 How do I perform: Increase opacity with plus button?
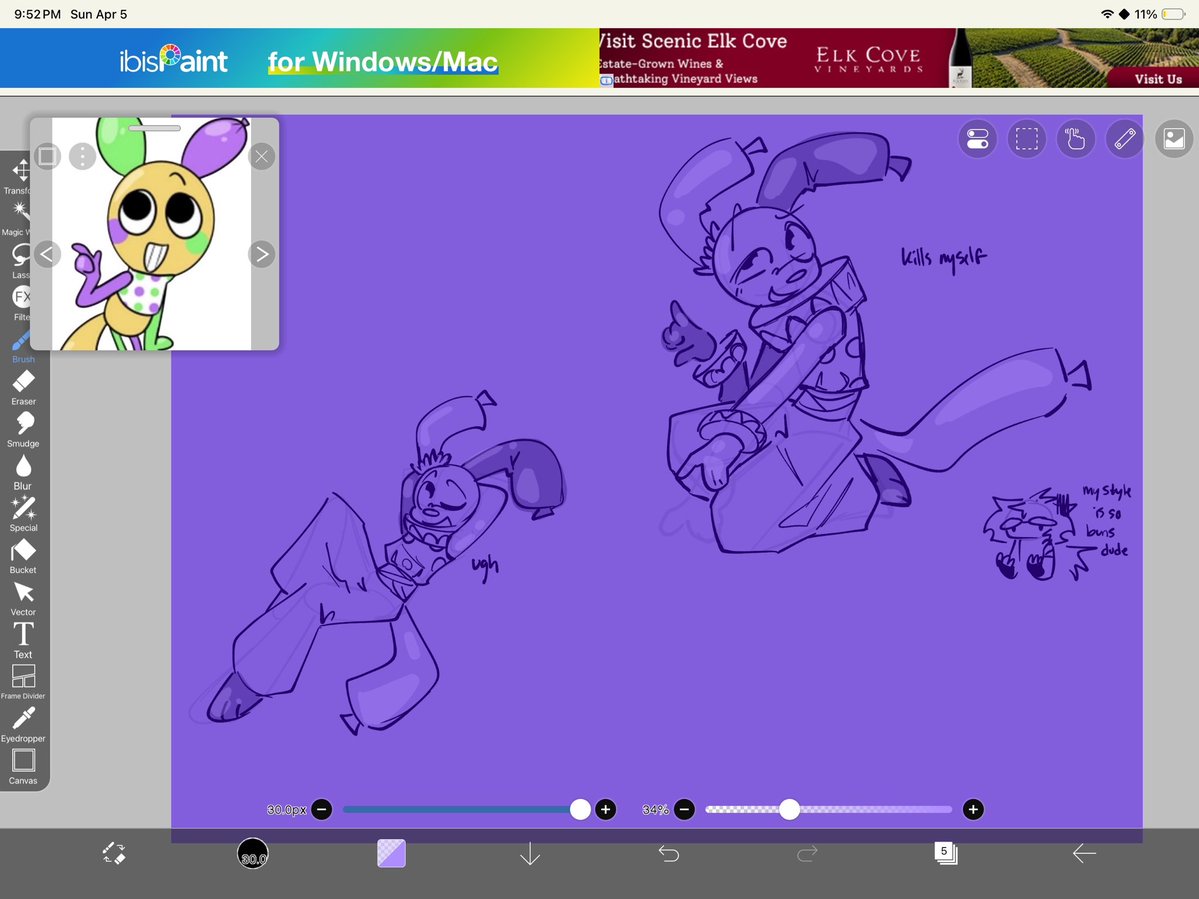coord(973,809)
